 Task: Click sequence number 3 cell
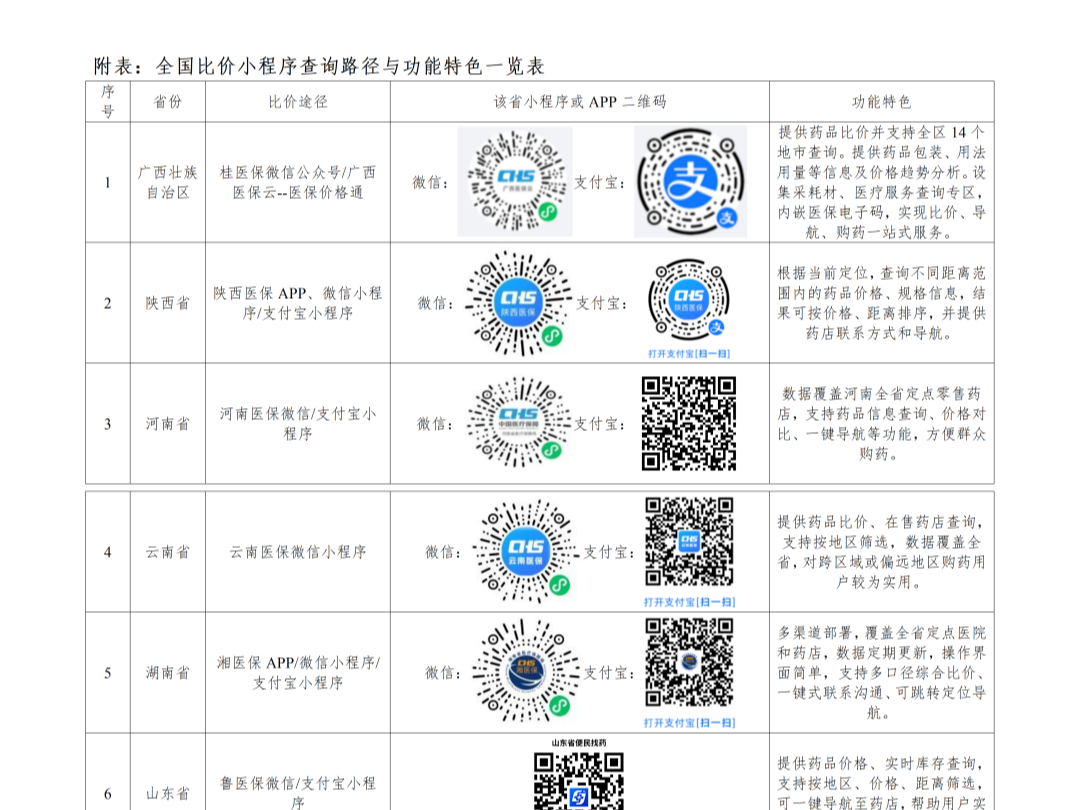pyautogui.click(x=107, y=424)
